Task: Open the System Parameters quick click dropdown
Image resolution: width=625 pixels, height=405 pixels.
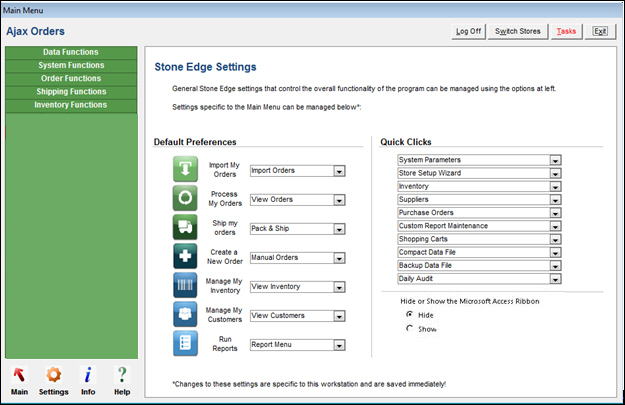Action: click(555, 160)
